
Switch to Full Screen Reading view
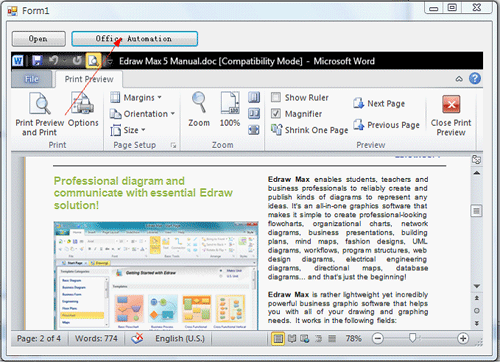click(x=292, y=339)
